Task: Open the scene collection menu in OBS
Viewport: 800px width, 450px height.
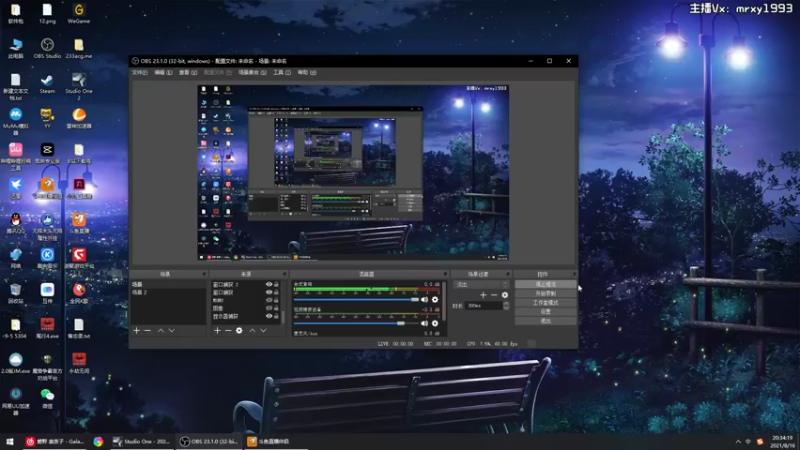Action: pyautogui.click(x=253, y=73)
